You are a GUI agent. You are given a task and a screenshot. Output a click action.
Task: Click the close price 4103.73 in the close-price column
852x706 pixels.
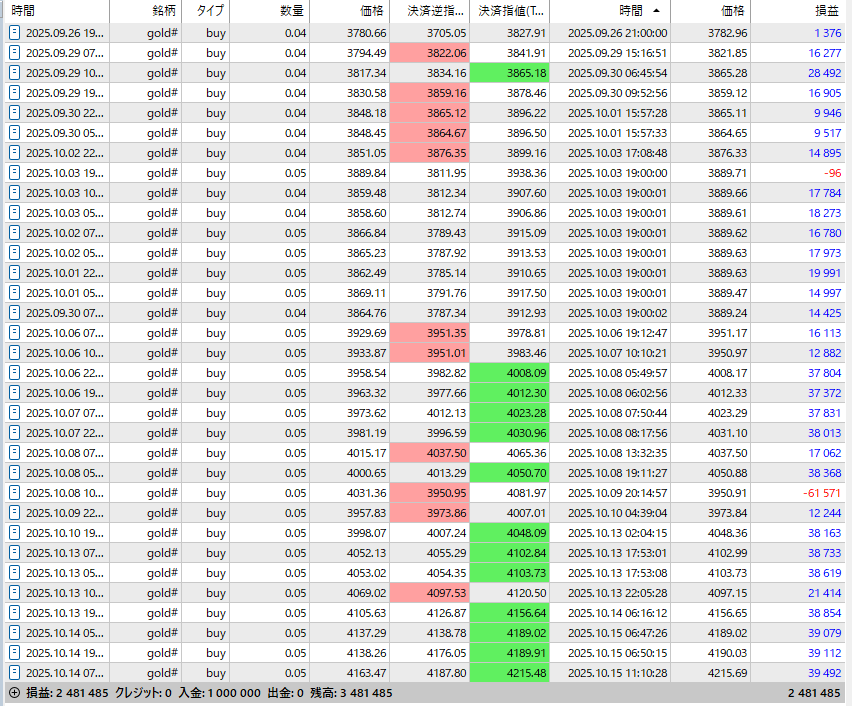tap(727, 573)
